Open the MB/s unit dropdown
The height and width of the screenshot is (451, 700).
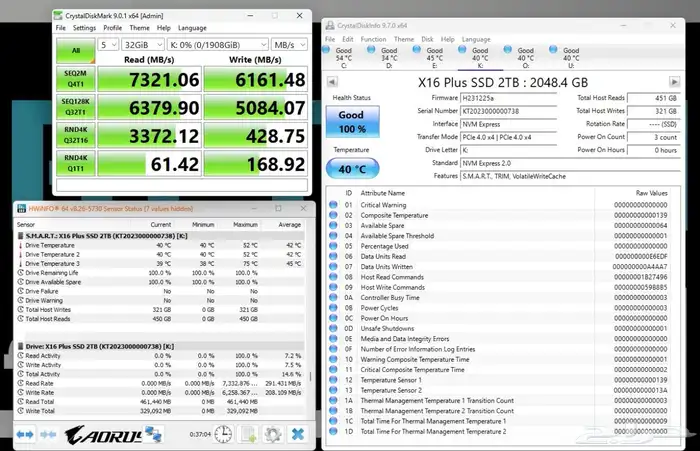pos(289,45)
